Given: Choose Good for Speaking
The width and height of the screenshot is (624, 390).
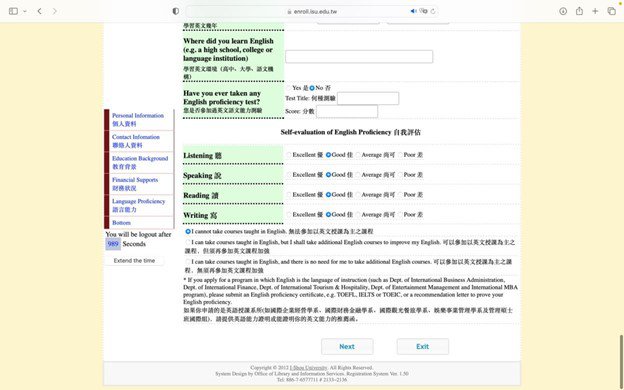Looking at the screenshot, I should click(x=328, y=175).
